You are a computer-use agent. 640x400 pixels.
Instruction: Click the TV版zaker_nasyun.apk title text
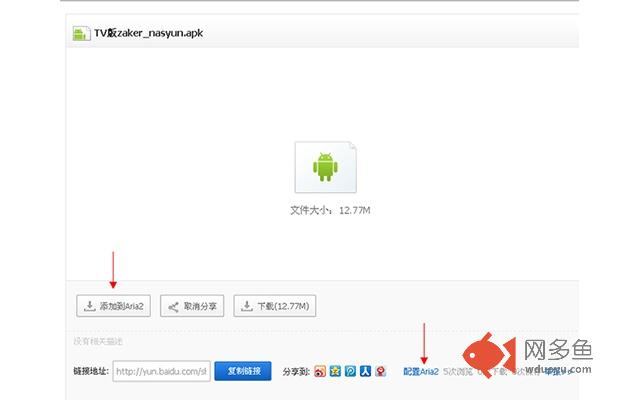[x=149, y=33]
